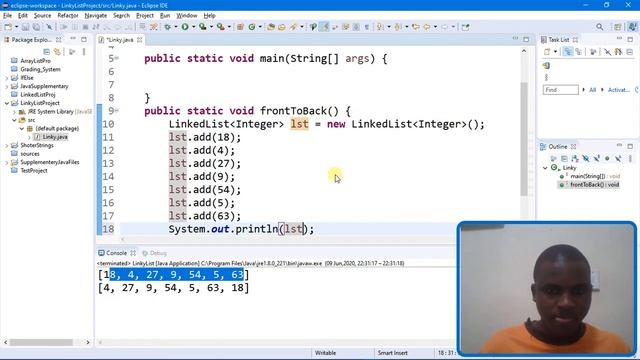Collapse the LinkyListProject tree node
Viewport: 640px width, 360px height.
tap(7, 103)
